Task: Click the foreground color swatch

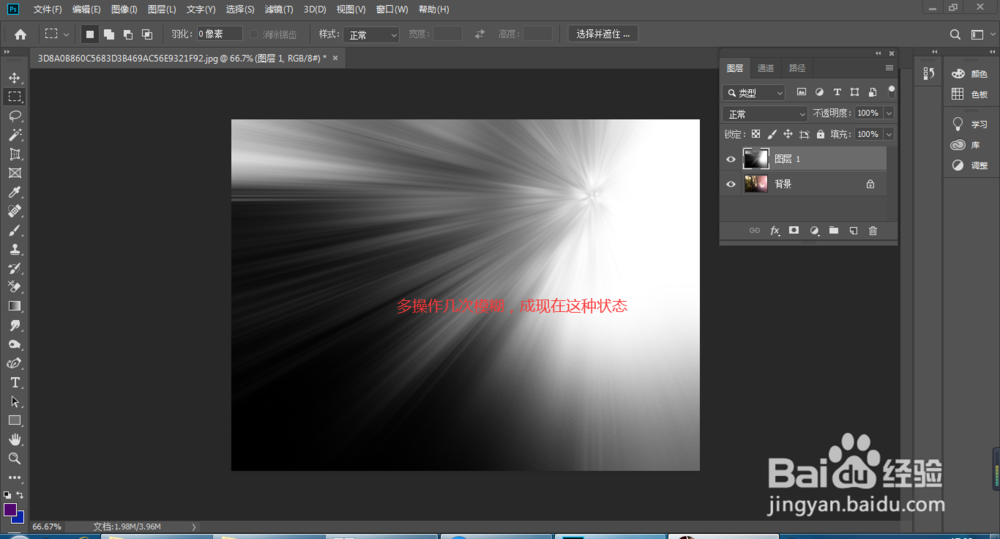Action: pyautogui.click(x=10, y=510)
